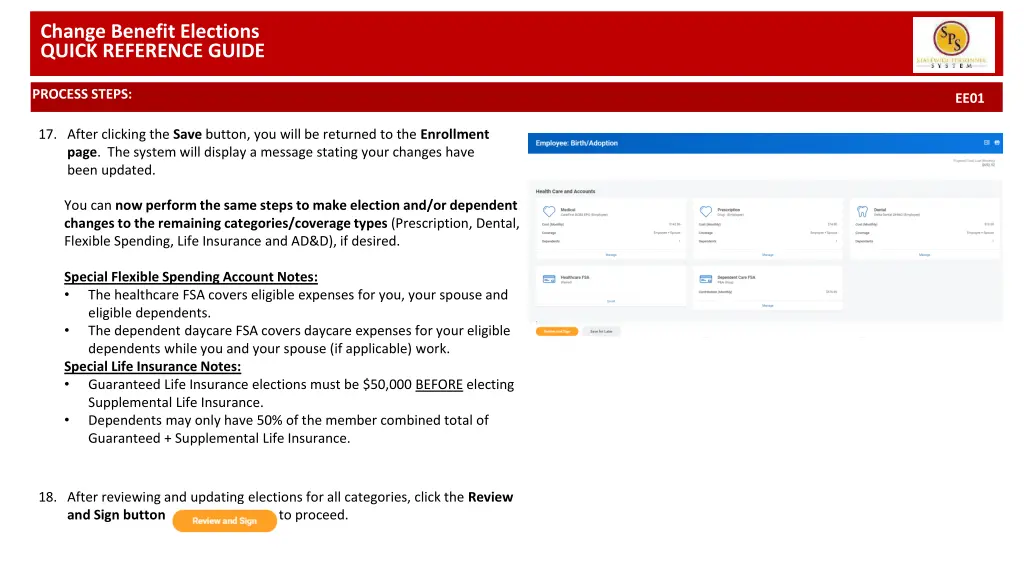
Task: Click the Review and Sign button in step 18
Action: (x=225, y=520)
